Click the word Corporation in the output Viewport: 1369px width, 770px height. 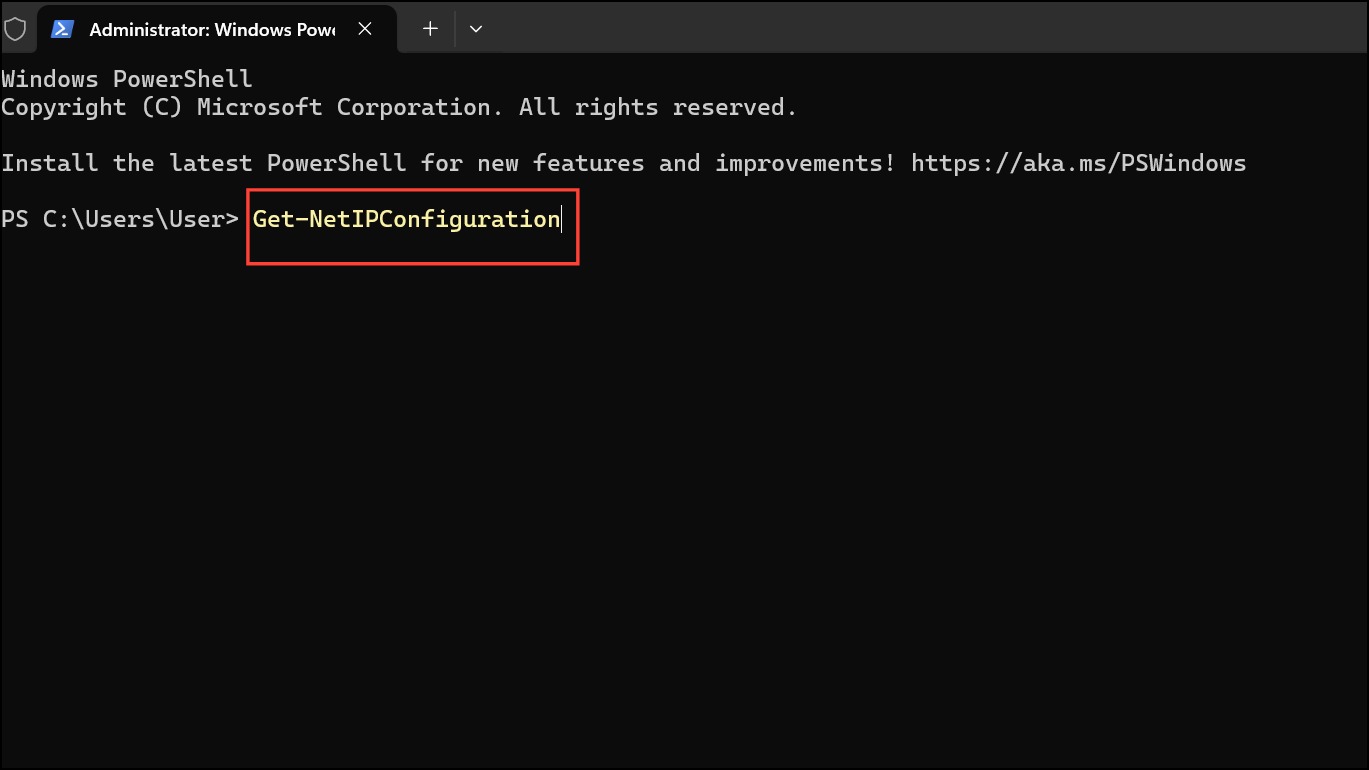(x=414, y=107)
